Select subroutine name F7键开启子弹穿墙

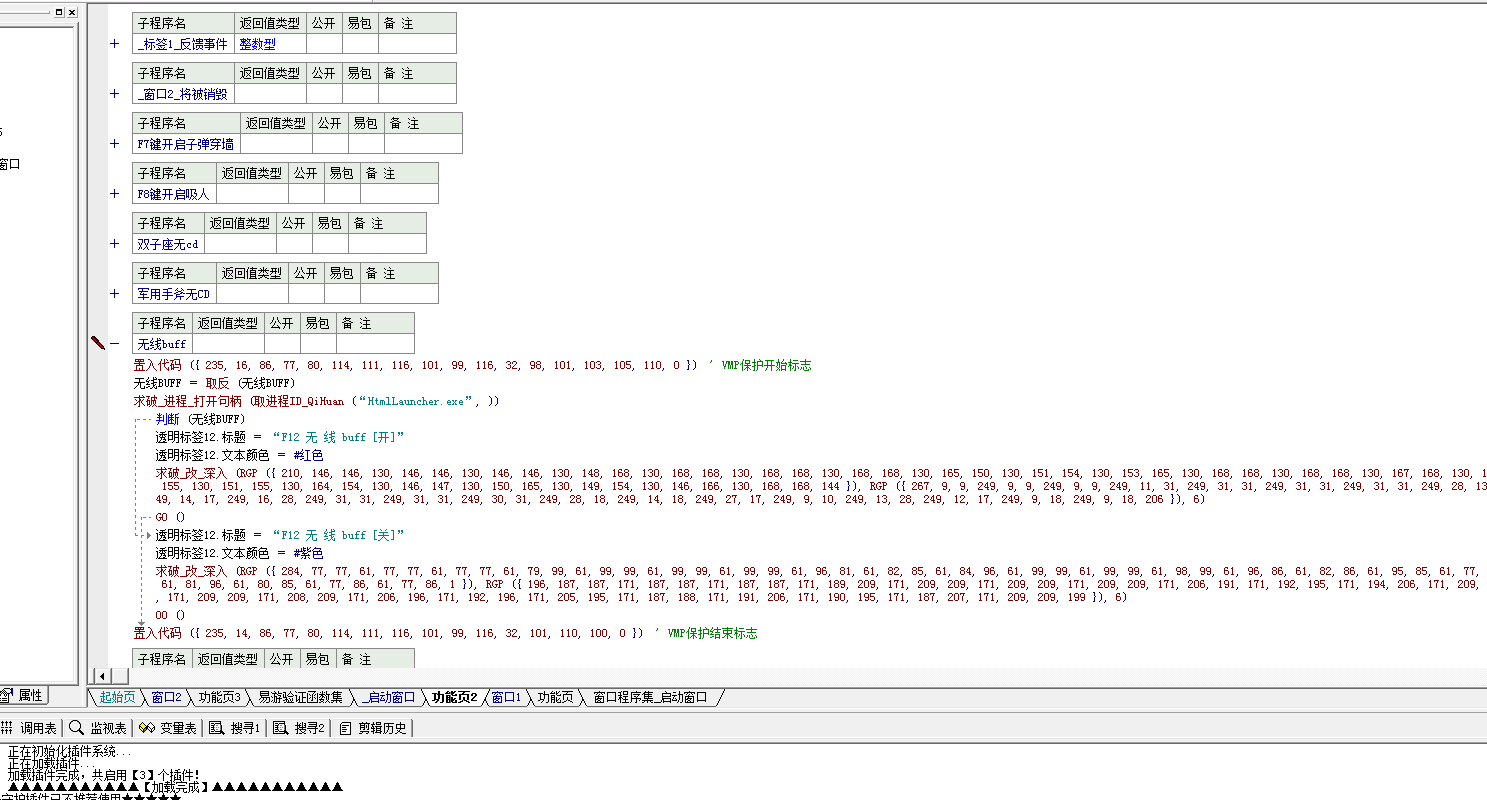pos(186,144)
